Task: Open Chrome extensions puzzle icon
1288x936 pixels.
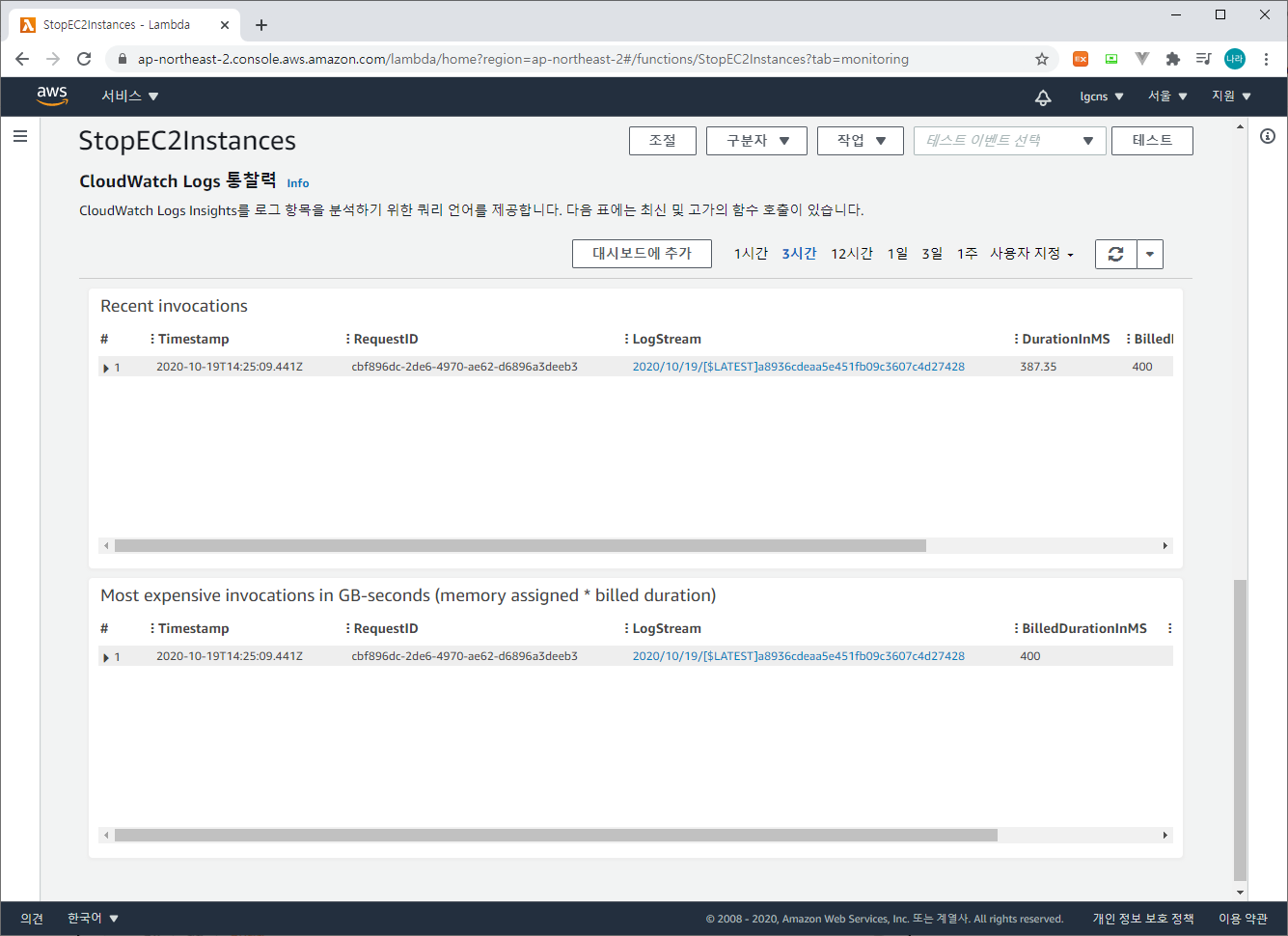Action: coord(1173,59)
